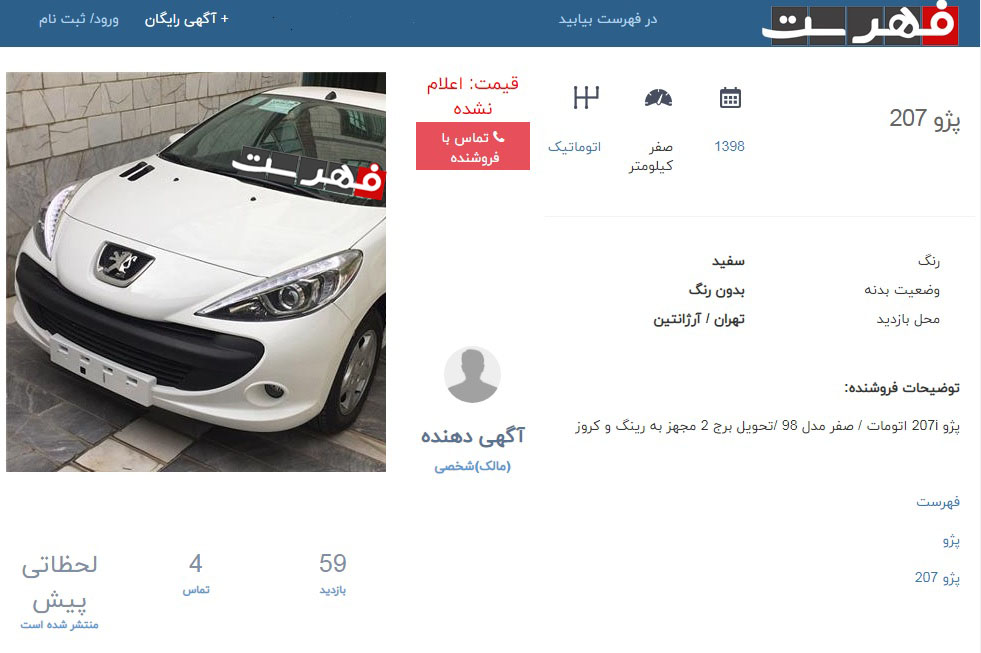Click the gearbox transmission icon

tap(586, 98)
